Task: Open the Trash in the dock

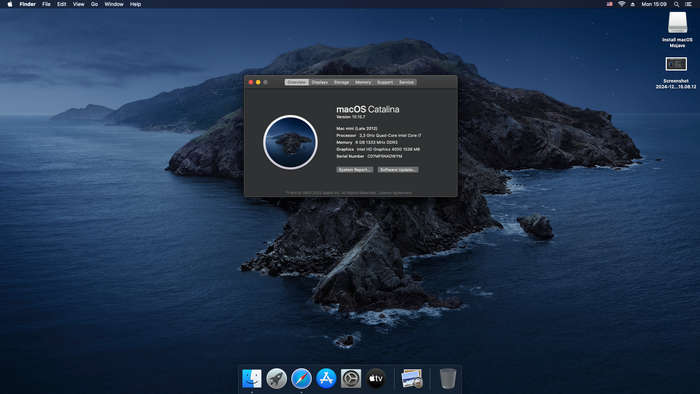Action: coord(447,378)
